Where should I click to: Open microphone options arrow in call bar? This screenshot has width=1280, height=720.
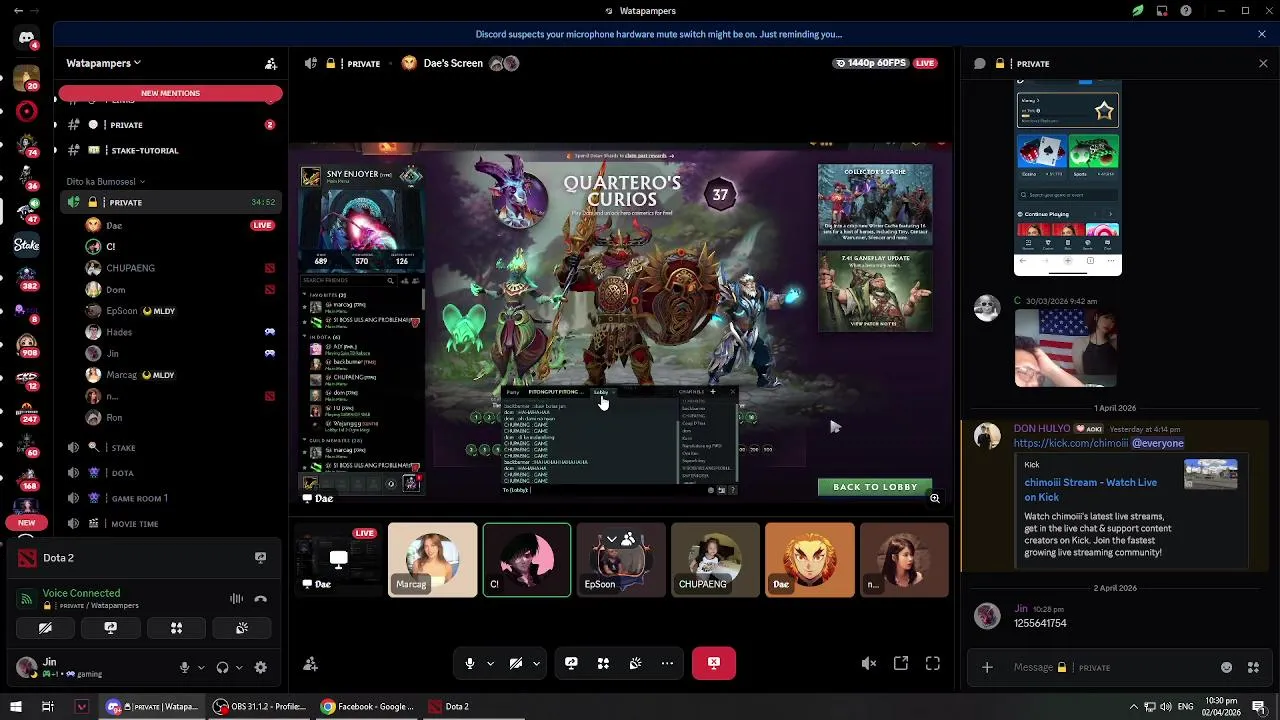[490, 663]
